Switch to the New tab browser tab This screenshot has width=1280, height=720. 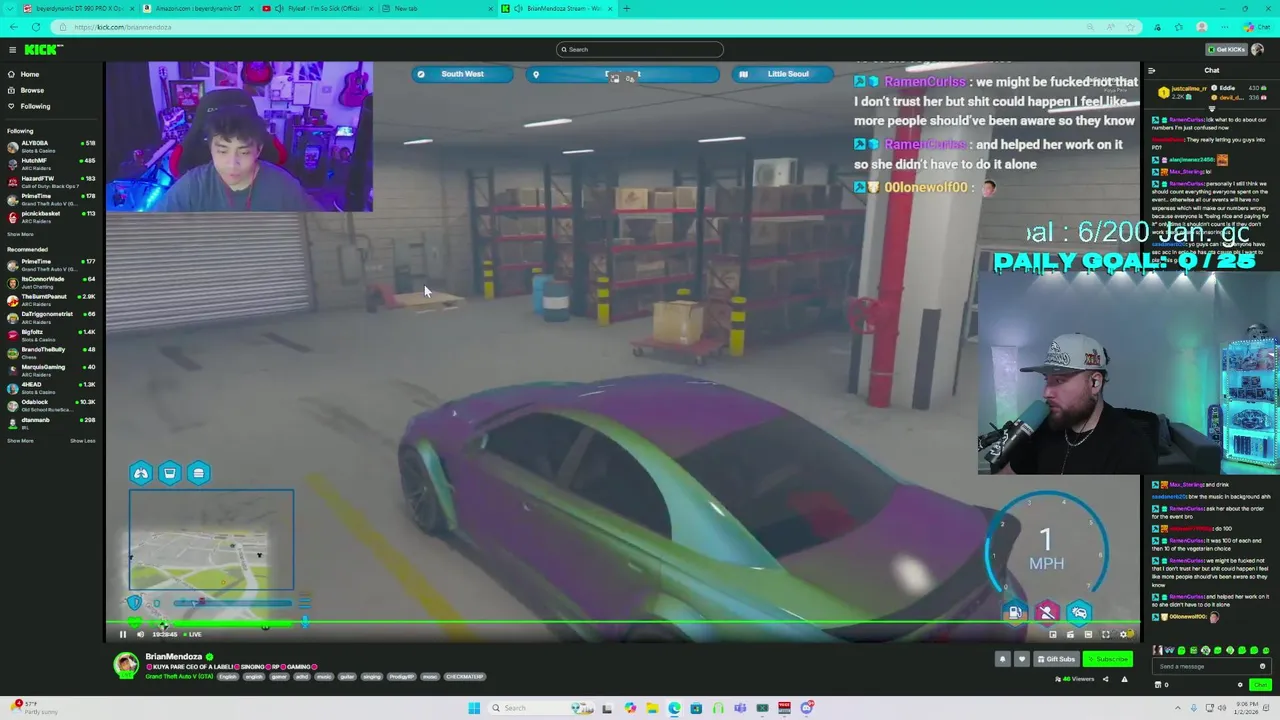click(x=438, y=8)
